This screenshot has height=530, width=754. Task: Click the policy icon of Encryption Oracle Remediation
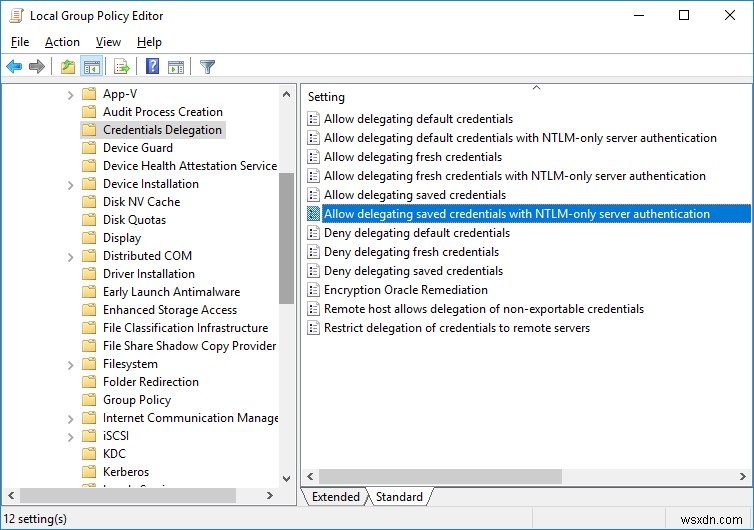[x=314, y=290]
